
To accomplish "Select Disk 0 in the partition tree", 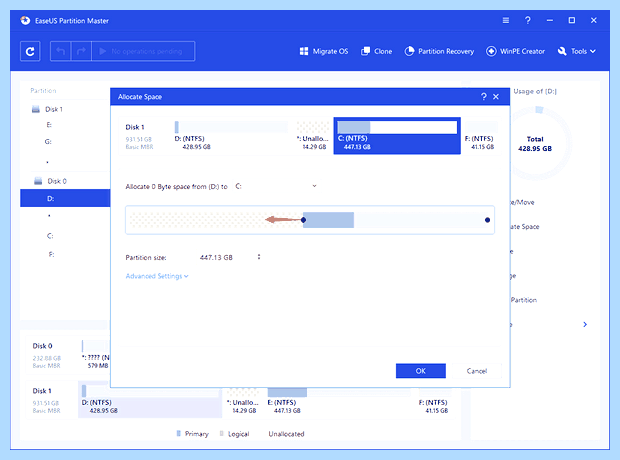I will (x=57, y=181).
